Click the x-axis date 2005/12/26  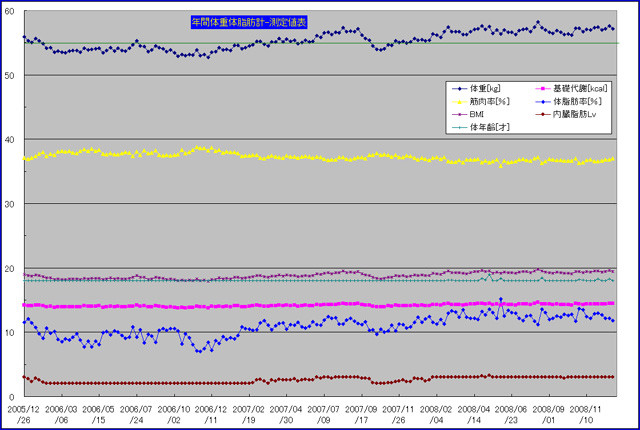click(24, 414)
